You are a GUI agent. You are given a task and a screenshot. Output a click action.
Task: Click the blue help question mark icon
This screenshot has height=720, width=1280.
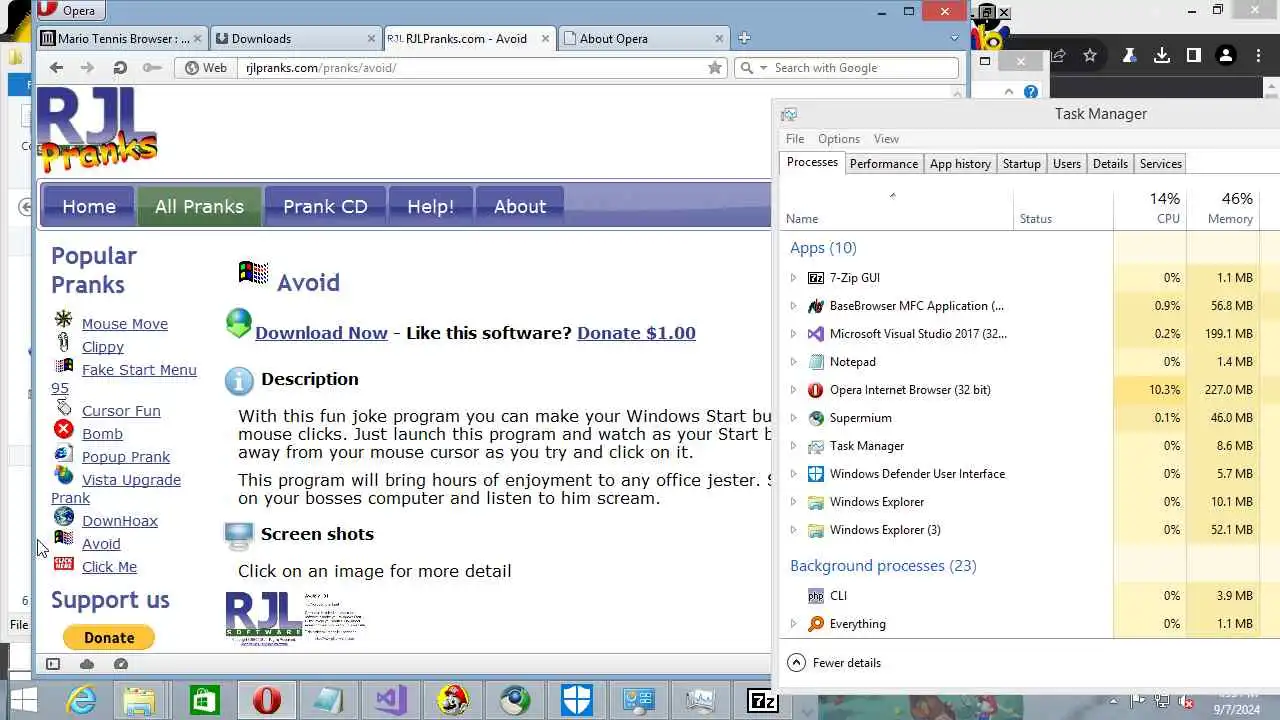(1031, 92)
